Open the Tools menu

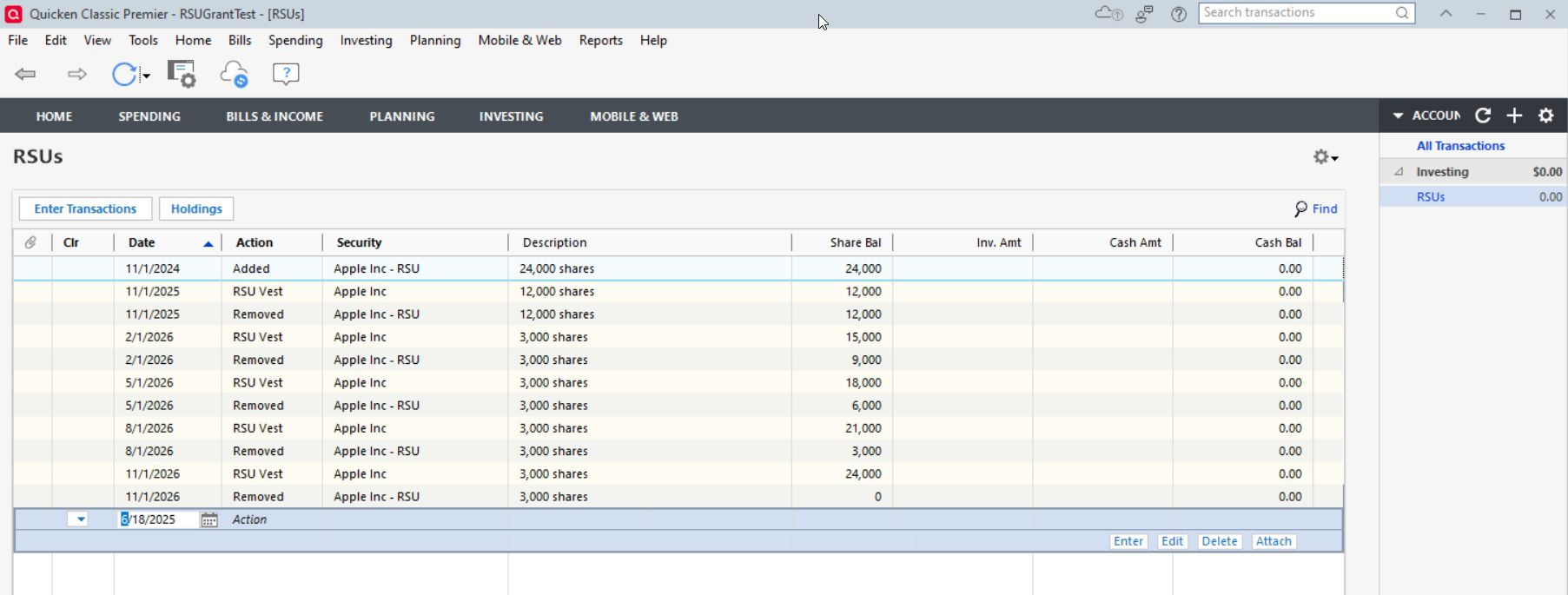click(x=143, y=41)
